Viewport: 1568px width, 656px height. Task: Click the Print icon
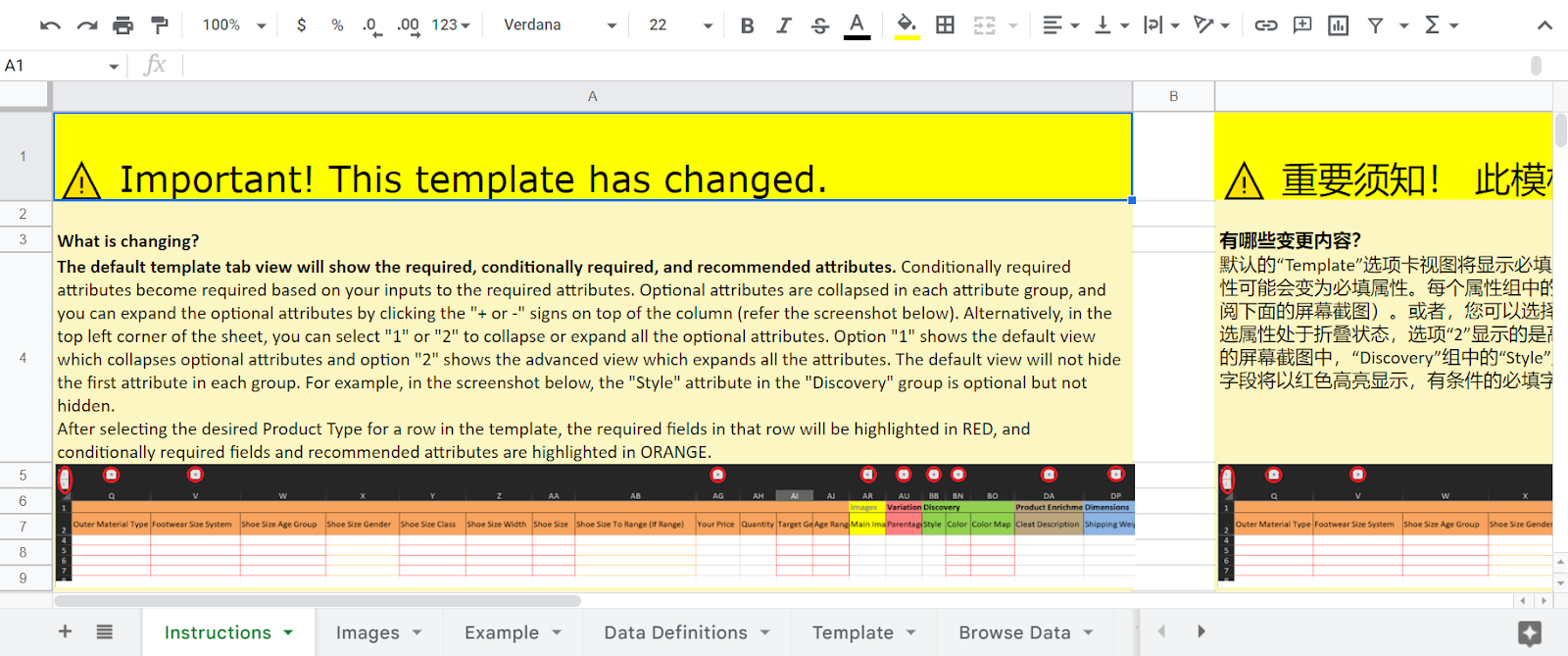pyautogui.click(x=122, y=25)
